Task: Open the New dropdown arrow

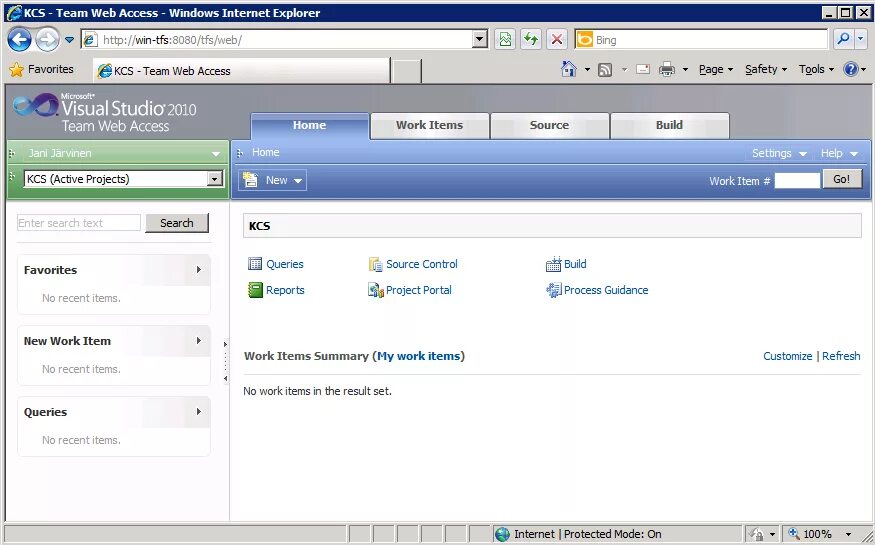Action: [298, 181]
